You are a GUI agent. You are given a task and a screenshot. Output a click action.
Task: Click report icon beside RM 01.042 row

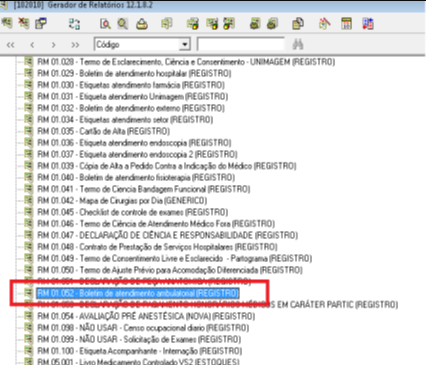tap(29, 201)
